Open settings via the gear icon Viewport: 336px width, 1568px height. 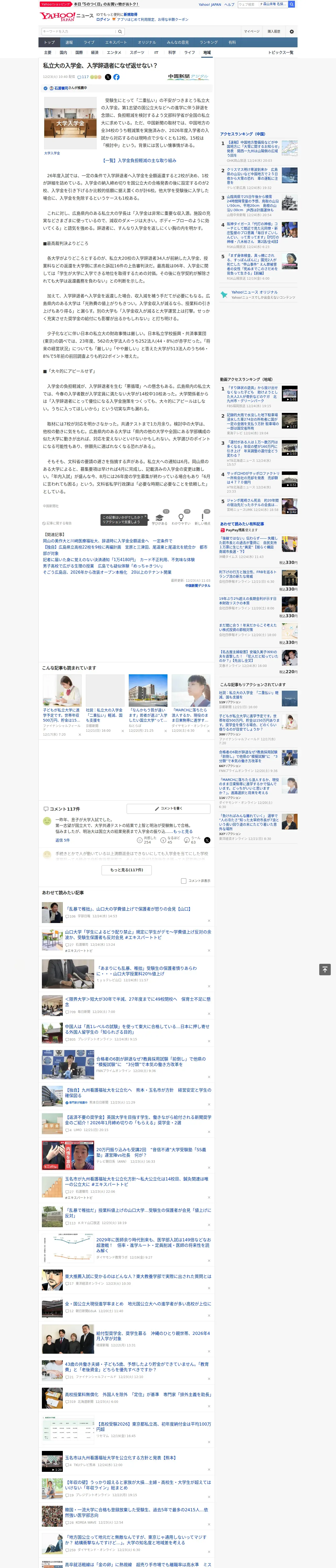[292, 32]
